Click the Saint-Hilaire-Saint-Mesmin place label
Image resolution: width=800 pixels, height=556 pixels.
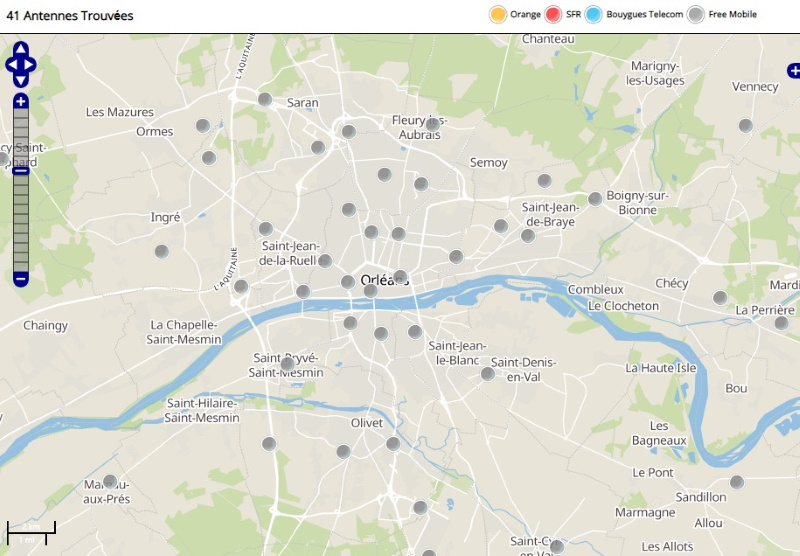click(202, 411)
